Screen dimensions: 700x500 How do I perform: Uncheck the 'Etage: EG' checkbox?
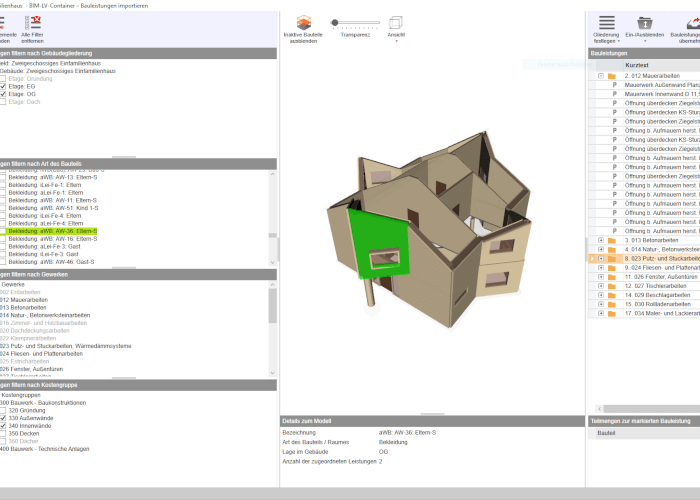(x=3, y=87)
